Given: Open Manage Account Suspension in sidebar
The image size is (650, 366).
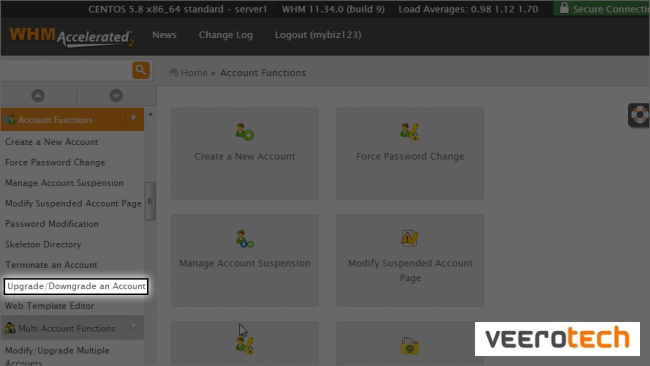Looking at the screenshot, I should (64, 183).
